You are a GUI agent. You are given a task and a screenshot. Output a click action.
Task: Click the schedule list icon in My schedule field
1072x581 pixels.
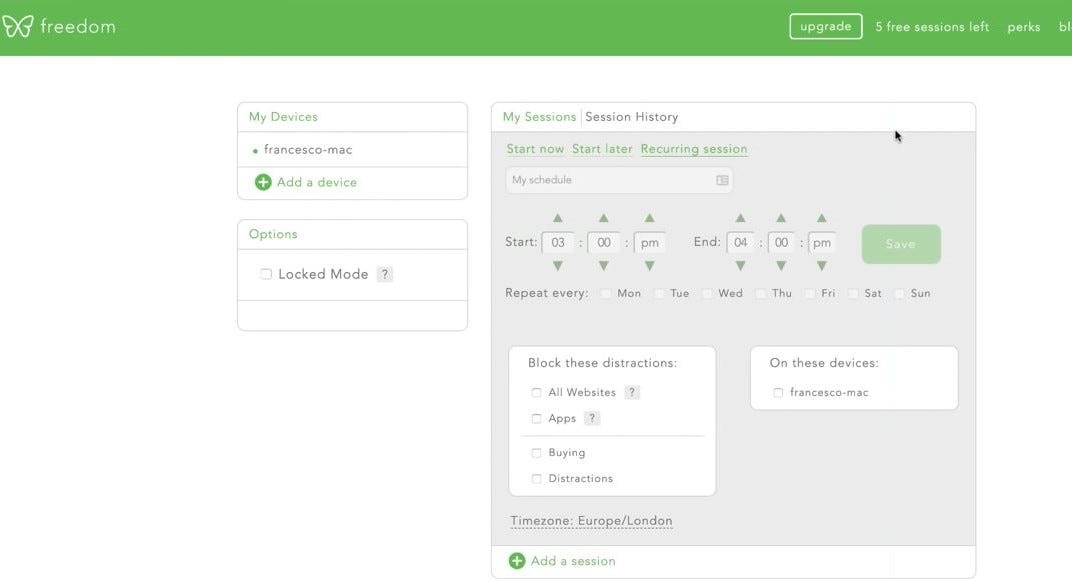pos(722,180)
